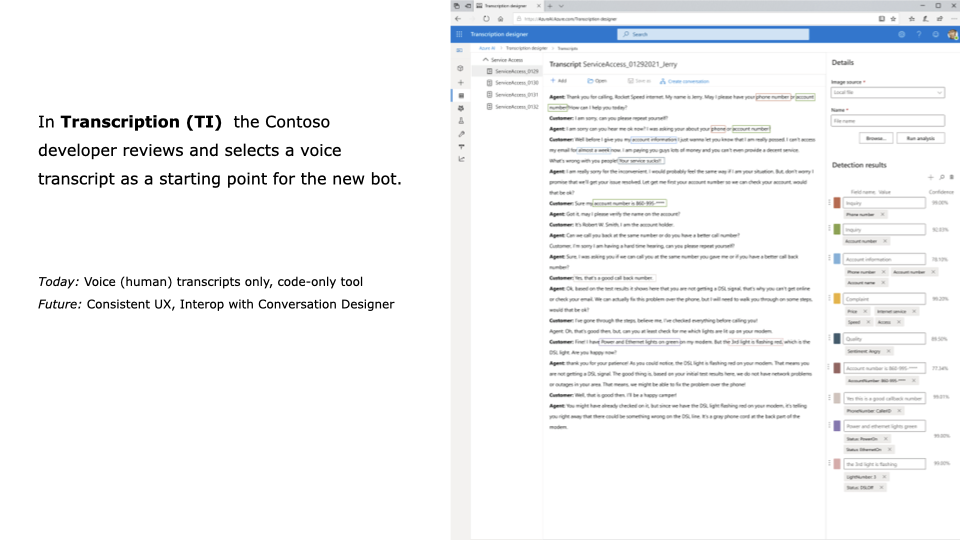Click the purple Power and ethernet swatch

pos(837,426)
